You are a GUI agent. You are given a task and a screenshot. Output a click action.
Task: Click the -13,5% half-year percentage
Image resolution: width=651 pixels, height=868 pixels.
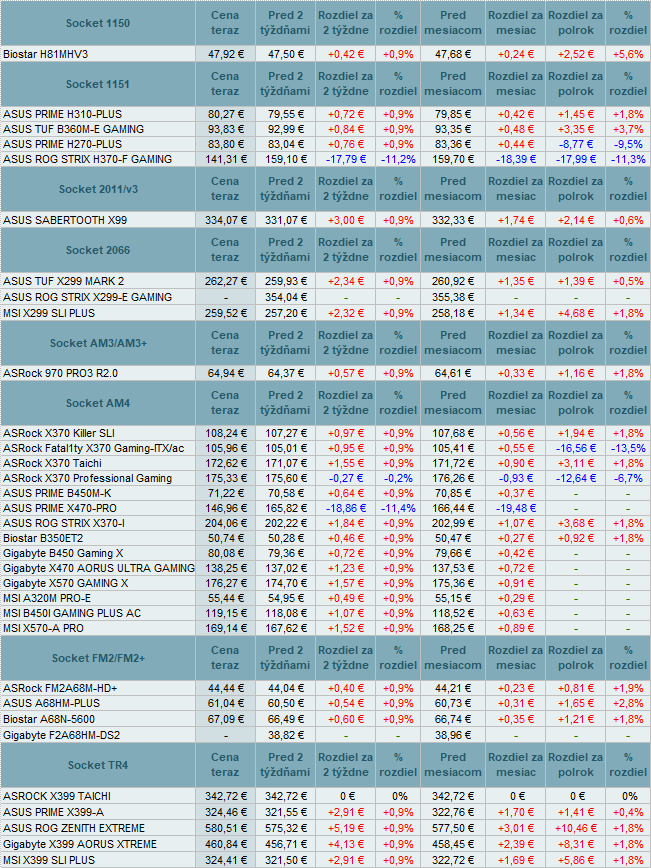coord(628,448)
